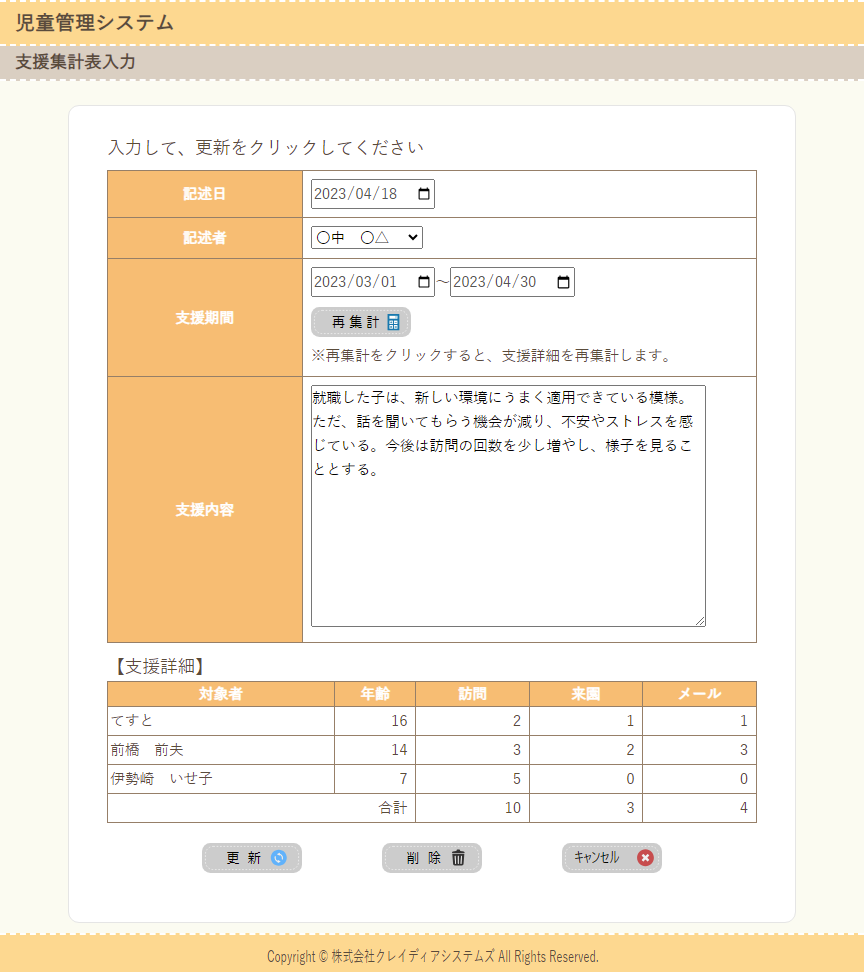Screen dimensions: 864x972
Task: Click the メール column header
Action: pos(699,694)
